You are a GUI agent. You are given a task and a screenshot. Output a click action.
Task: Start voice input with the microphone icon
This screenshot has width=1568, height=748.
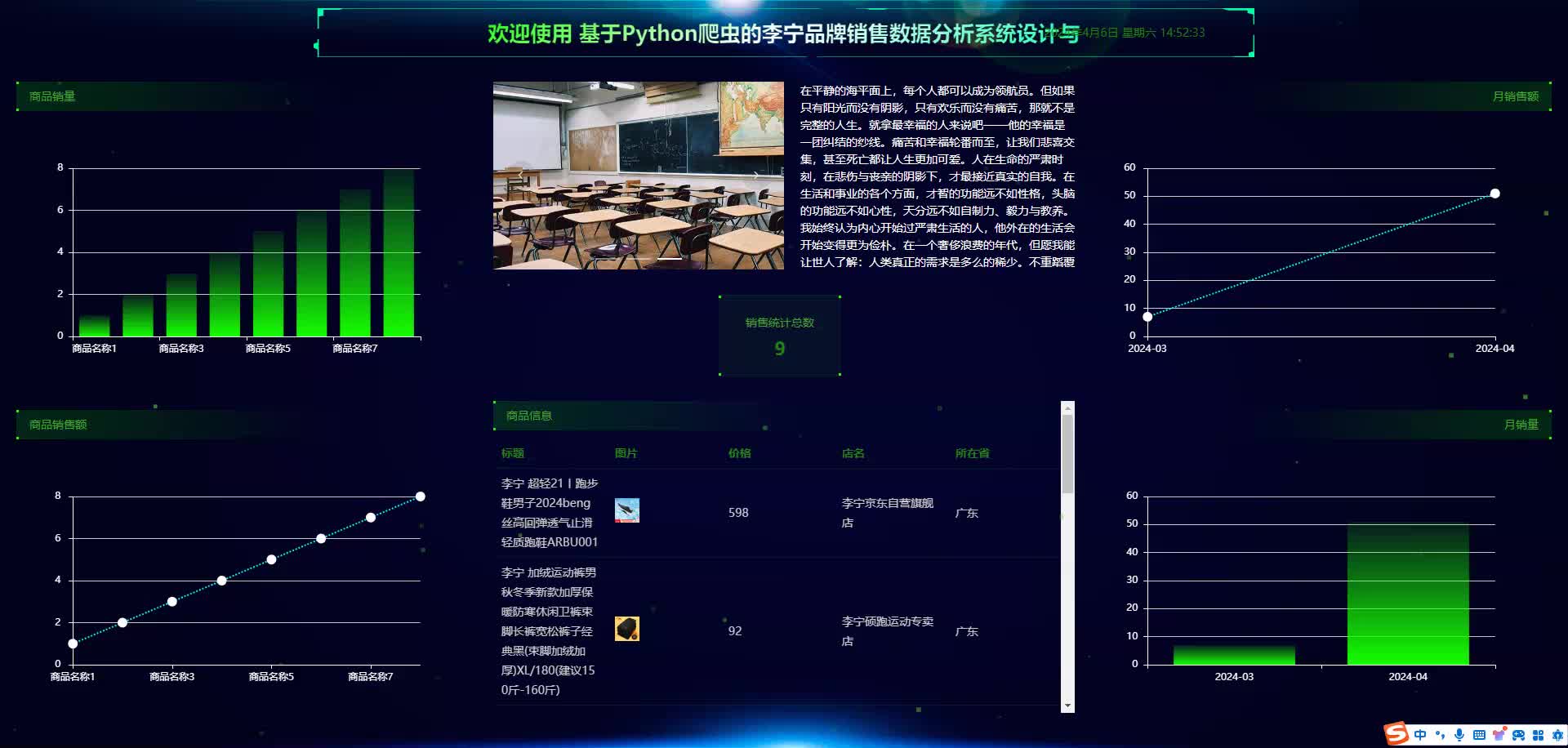(x=1459, y=735)
